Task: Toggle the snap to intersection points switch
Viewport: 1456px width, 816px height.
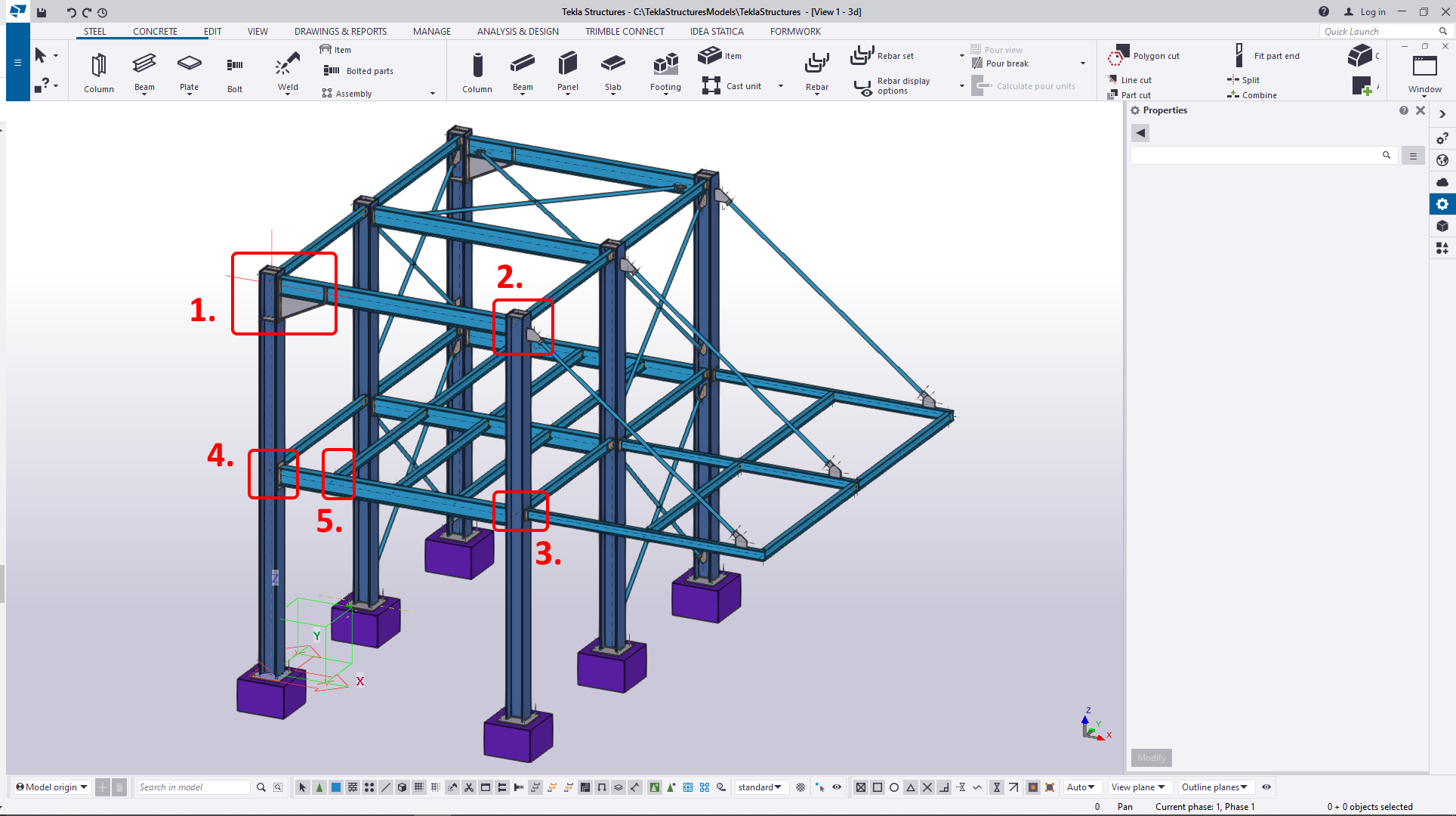Action: [x=927, y=787]
